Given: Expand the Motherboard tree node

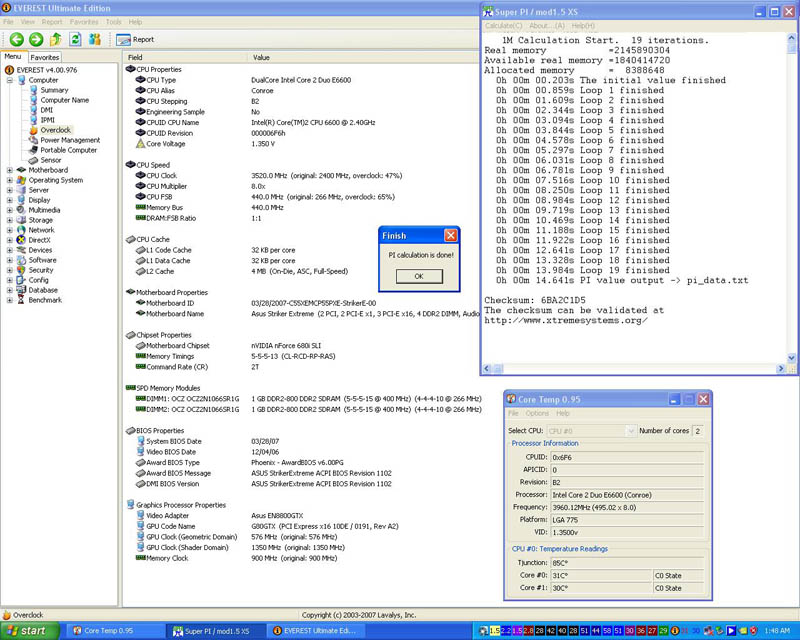Looking at the screenshot, I should pos(10,170).
